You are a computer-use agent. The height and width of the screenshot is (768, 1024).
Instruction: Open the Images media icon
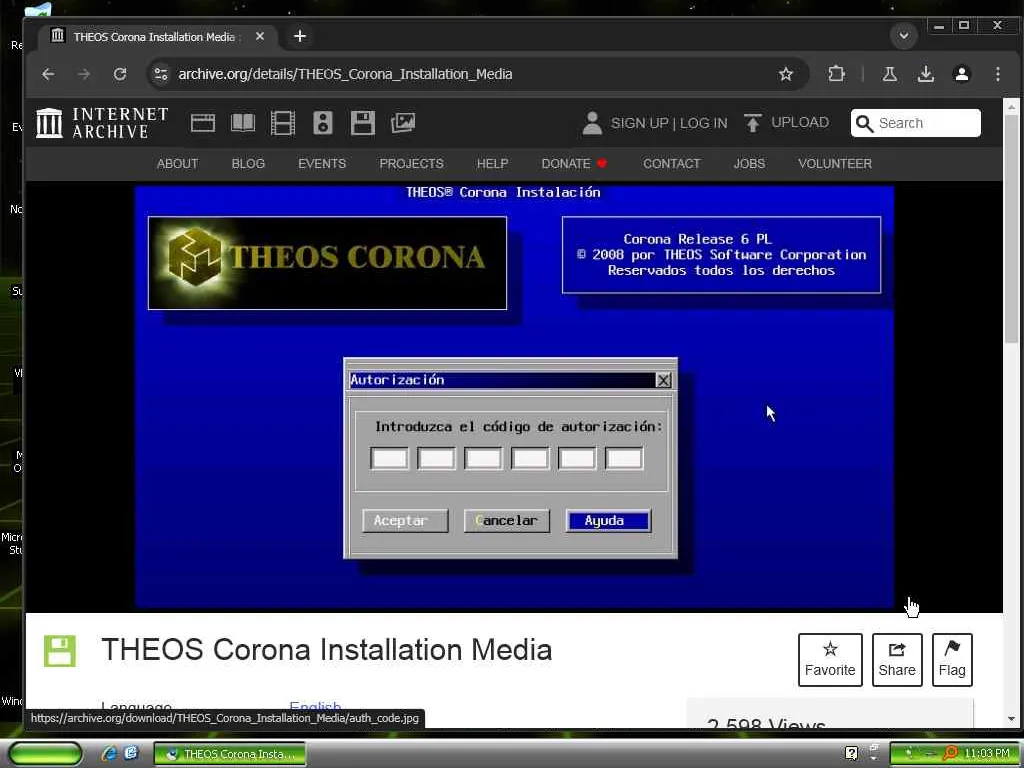click(403, 123)
